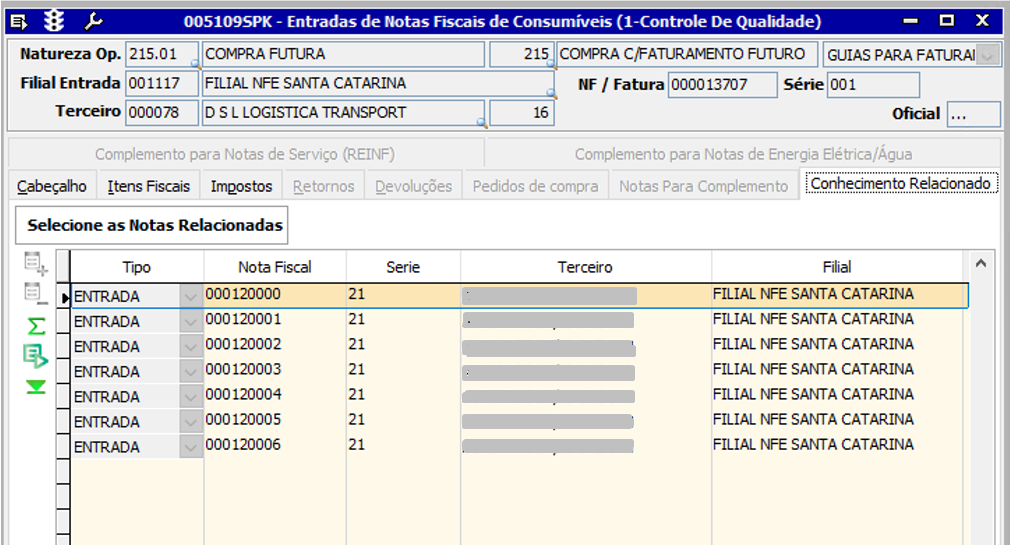Click the remove row icon beside grid
This screenshot has width=1010, height=545.
(x=36, y=294)
